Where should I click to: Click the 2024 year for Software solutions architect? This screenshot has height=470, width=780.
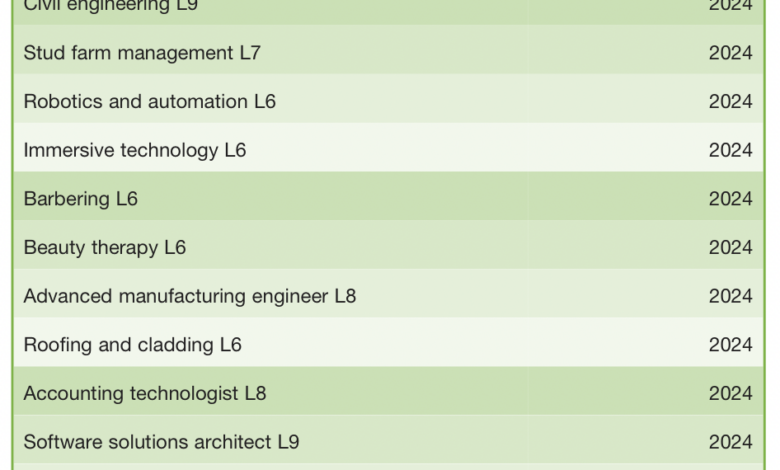(730, 442)
